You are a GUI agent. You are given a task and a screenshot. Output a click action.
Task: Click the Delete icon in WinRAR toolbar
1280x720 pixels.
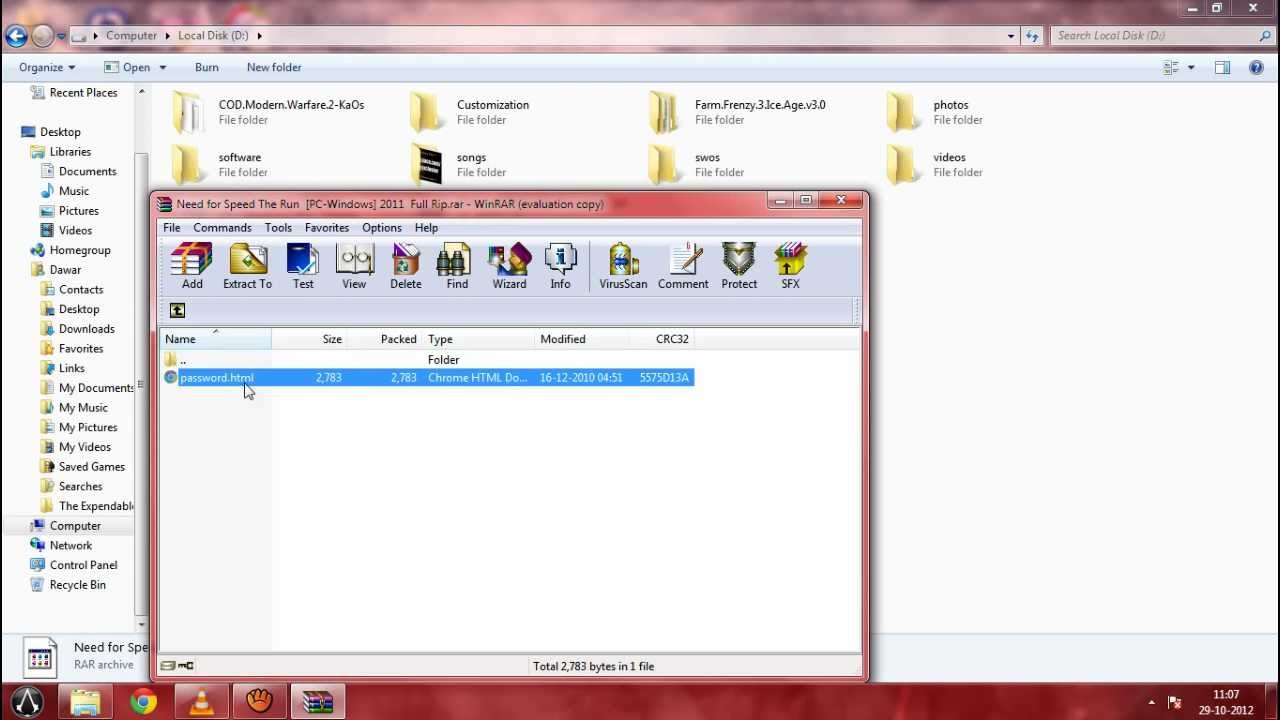pos(405,266)
